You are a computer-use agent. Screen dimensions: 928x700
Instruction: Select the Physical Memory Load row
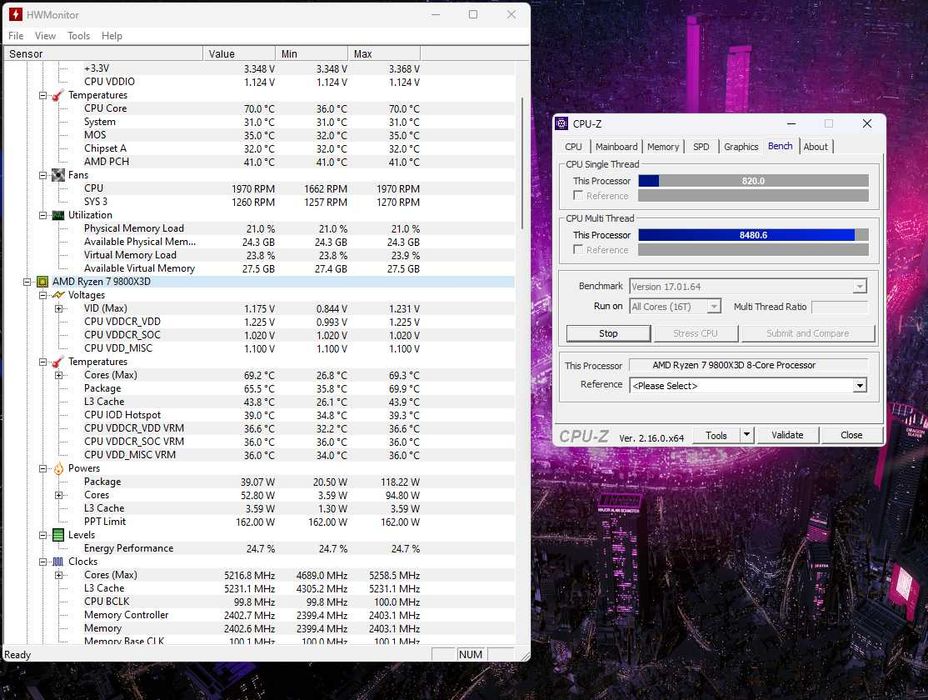coord(259,228)
